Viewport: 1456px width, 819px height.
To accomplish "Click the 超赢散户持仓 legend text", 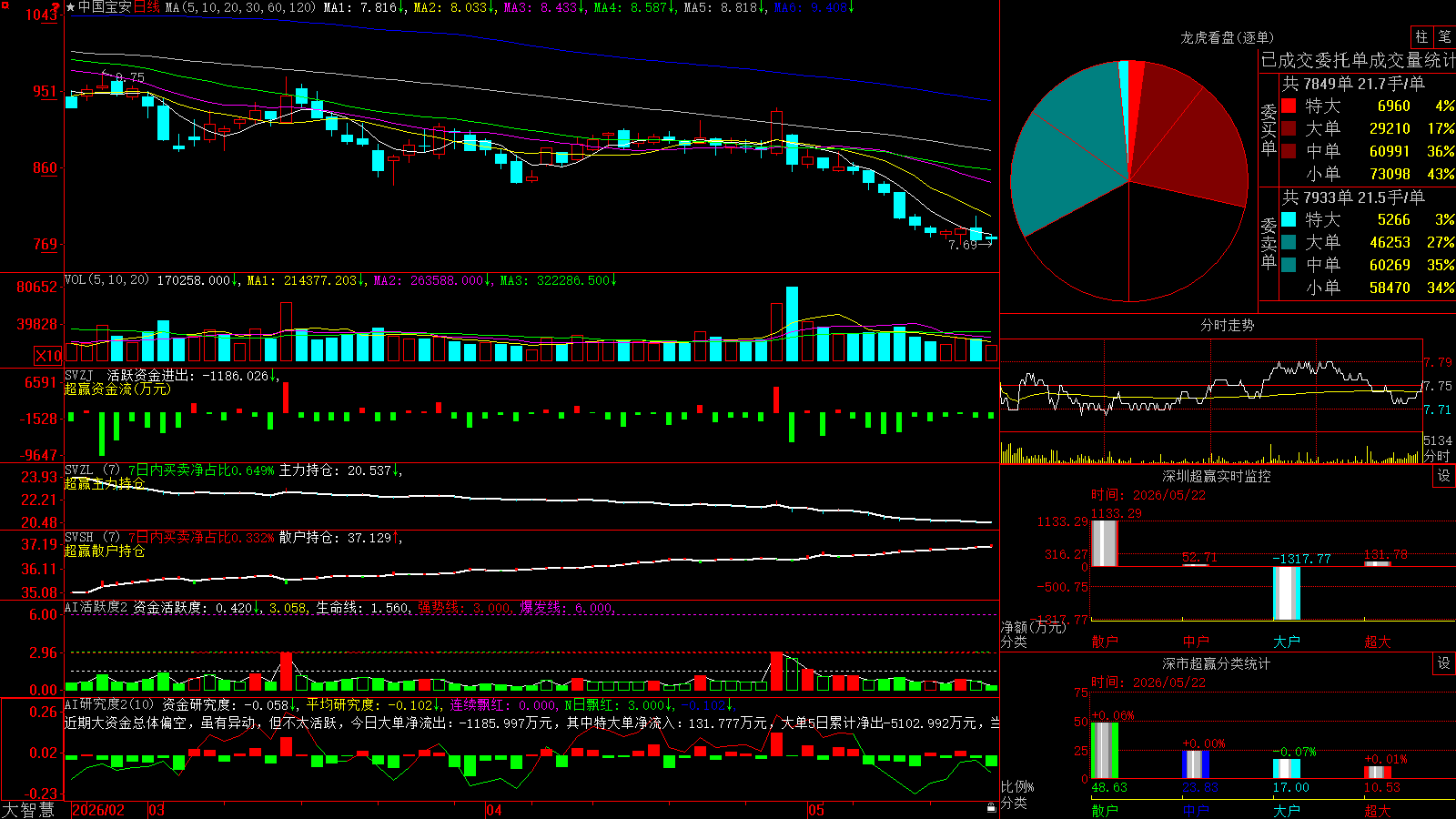I will [x=105, y=551].
